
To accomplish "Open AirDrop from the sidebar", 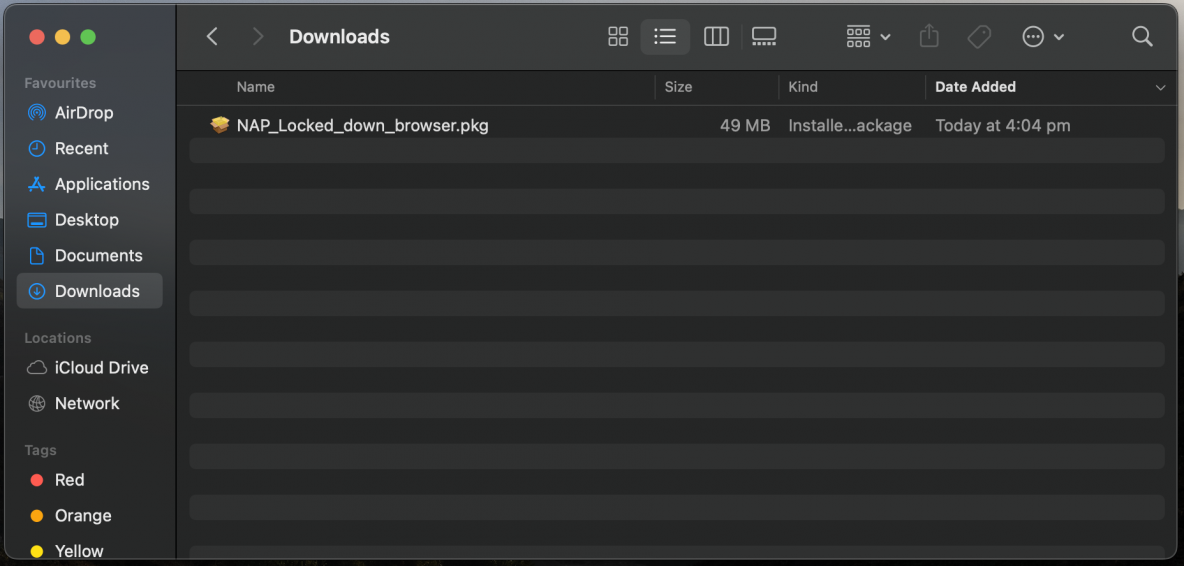I will (x=83, y=113).
